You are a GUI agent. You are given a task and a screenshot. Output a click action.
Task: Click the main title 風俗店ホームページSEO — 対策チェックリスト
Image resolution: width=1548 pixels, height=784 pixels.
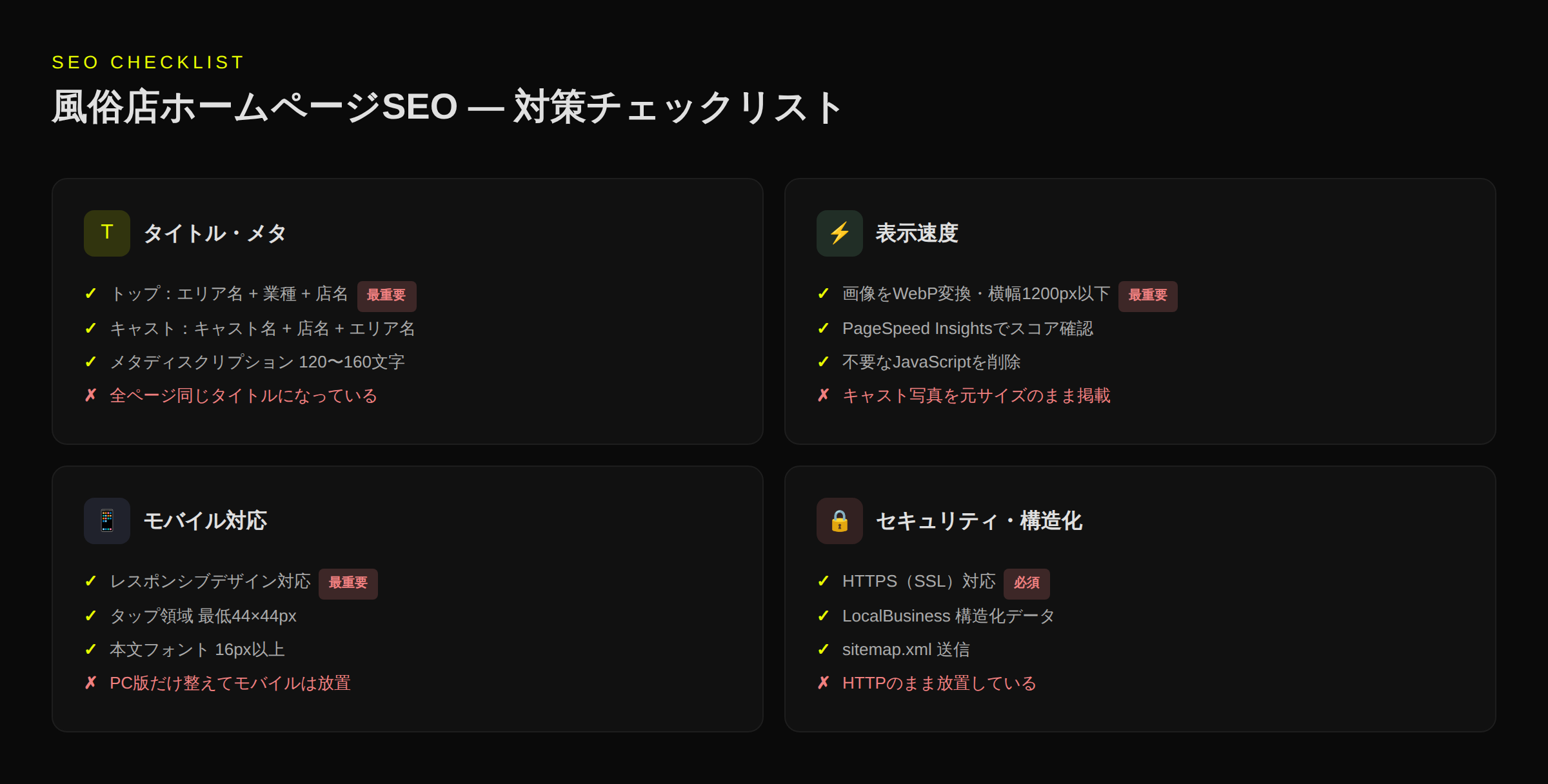pyautogui.click(x=446, y=107)
